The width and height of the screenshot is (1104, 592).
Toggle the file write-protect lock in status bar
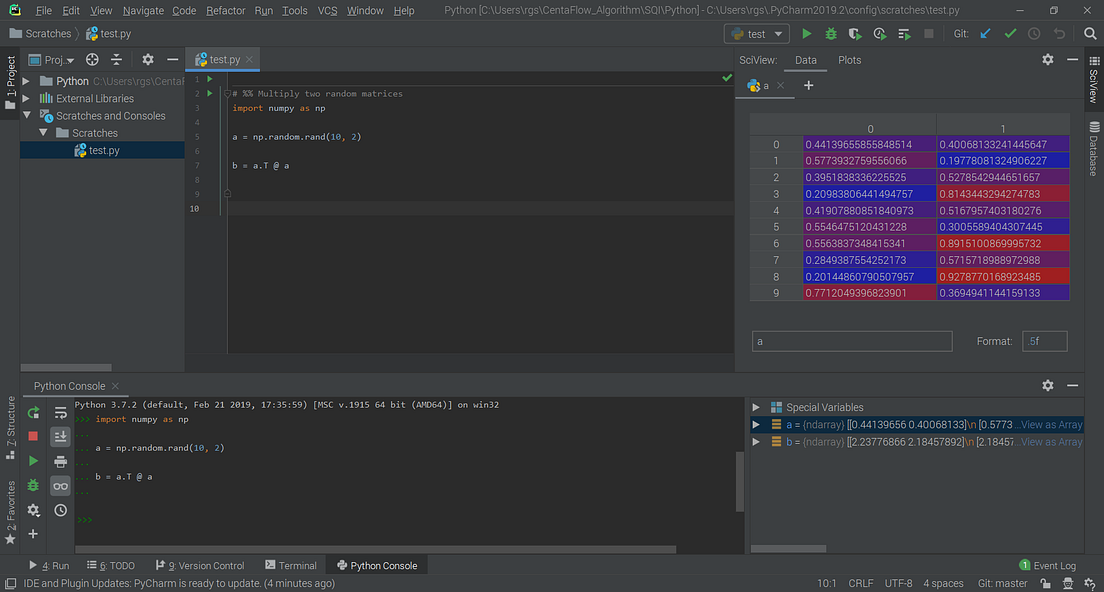pos(1044,583)
